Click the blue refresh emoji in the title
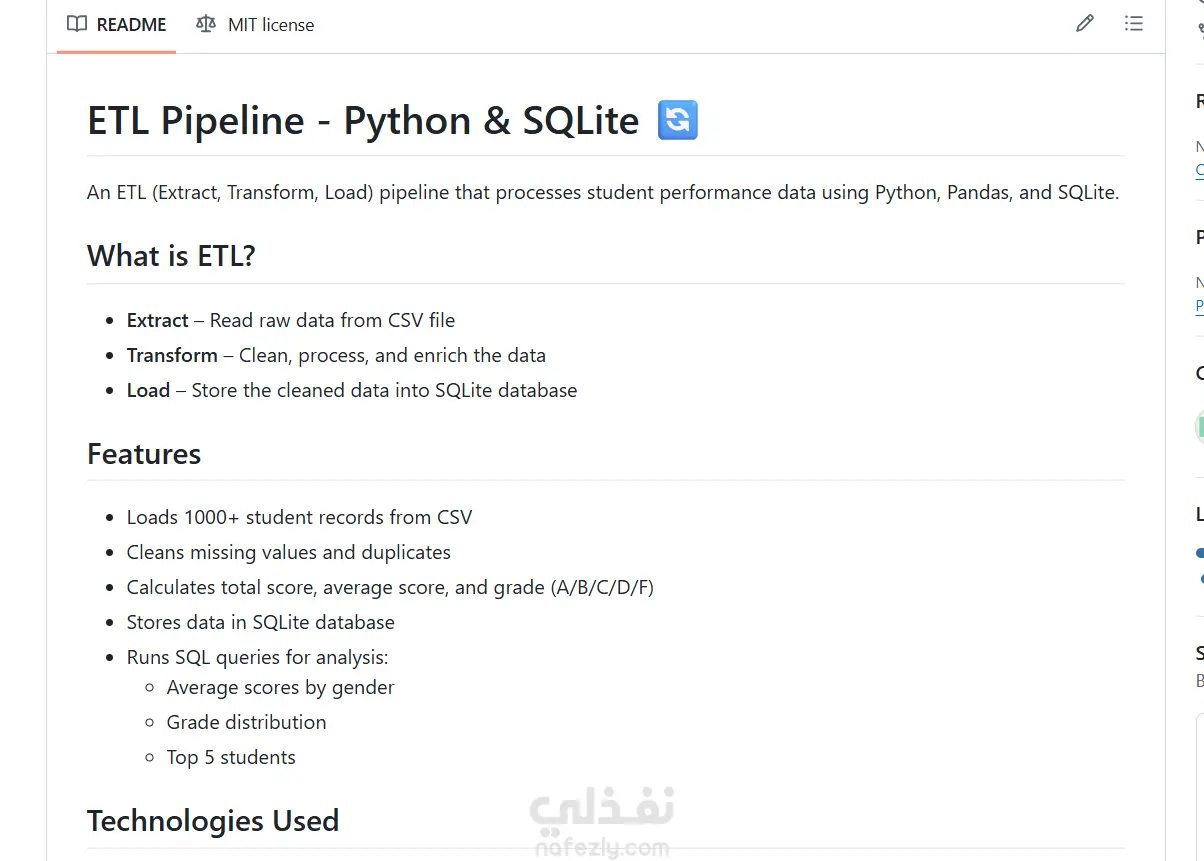 coord(677,121)
